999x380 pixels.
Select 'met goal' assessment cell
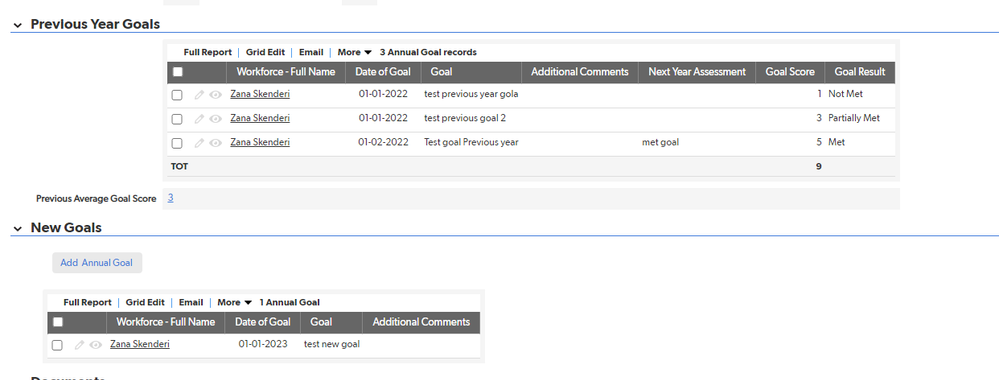(x=661, y=142)
